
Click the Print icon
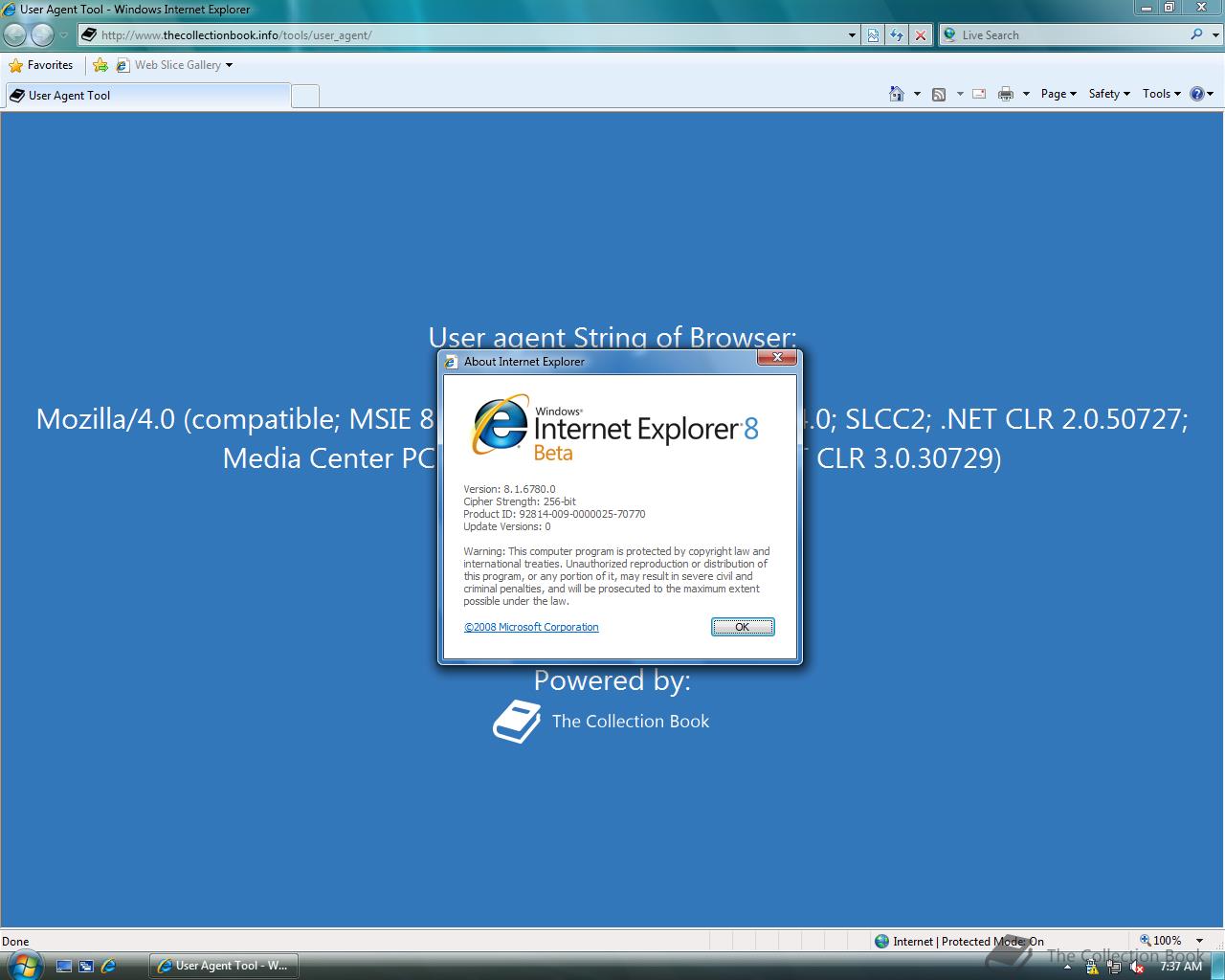[x=1006, y=94]
